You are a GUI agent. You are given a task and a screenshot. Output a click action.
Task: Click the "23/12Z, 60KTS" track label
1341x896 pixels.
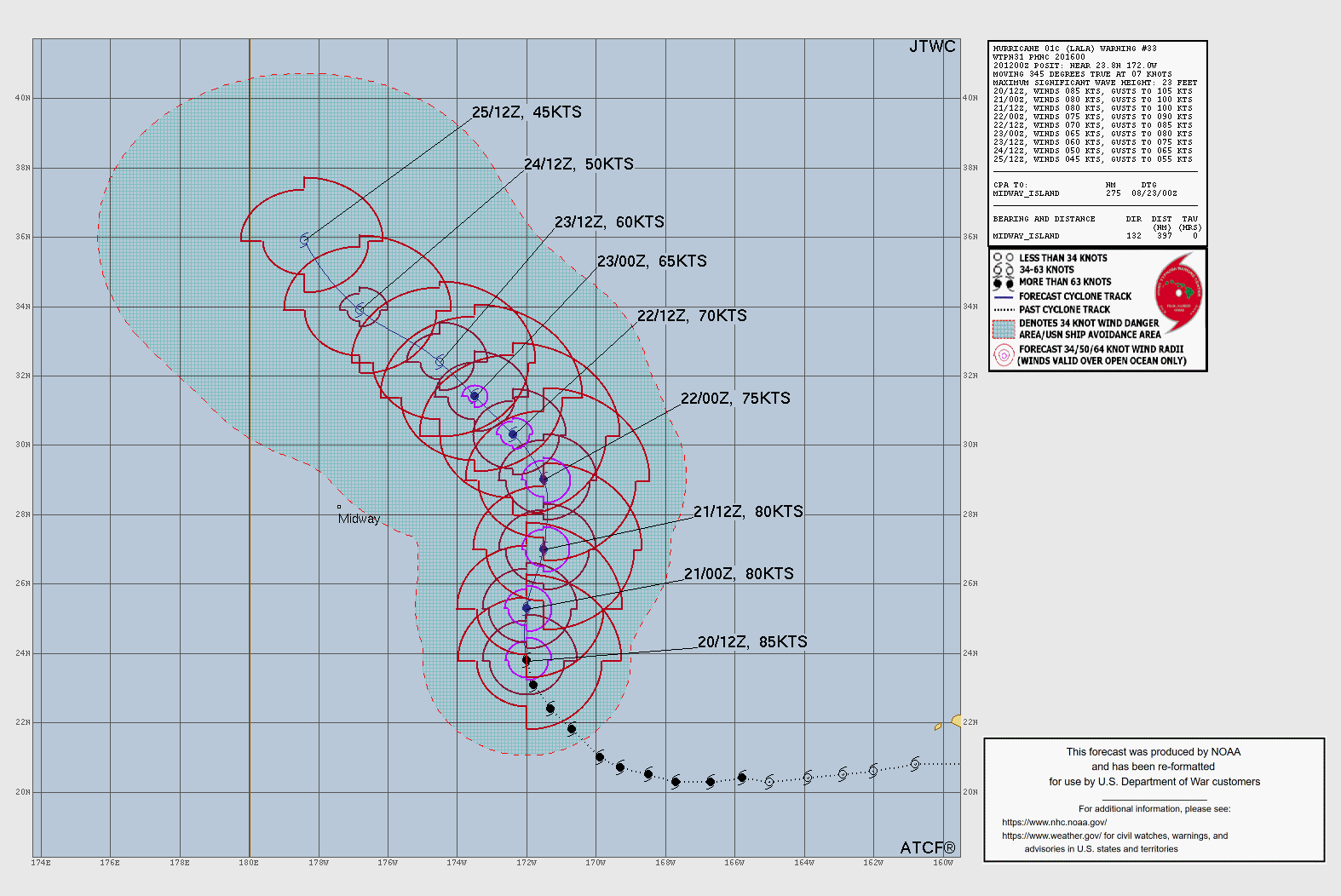click(x=609, y=222)
